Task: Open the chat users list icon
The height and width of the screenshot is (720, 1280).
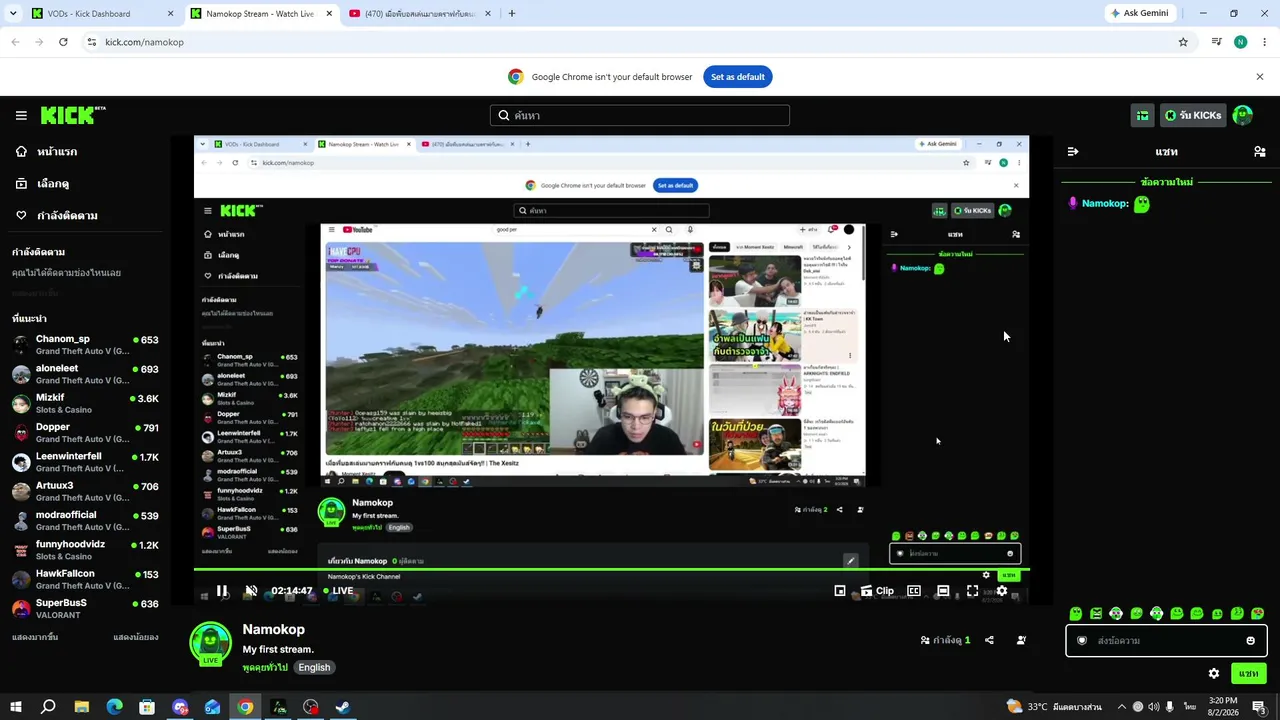Action: (1260, 152)
